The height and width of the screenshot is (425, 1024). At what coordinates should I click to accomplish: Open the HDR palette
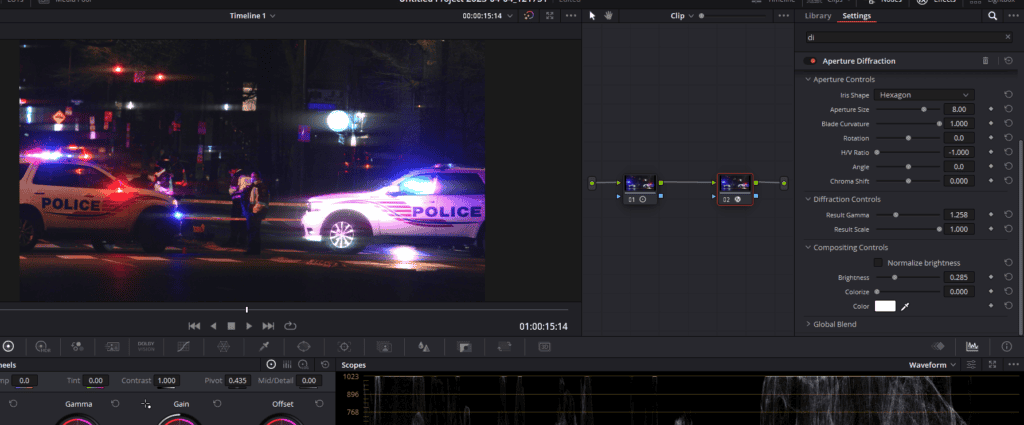click(x=43, y=347)
